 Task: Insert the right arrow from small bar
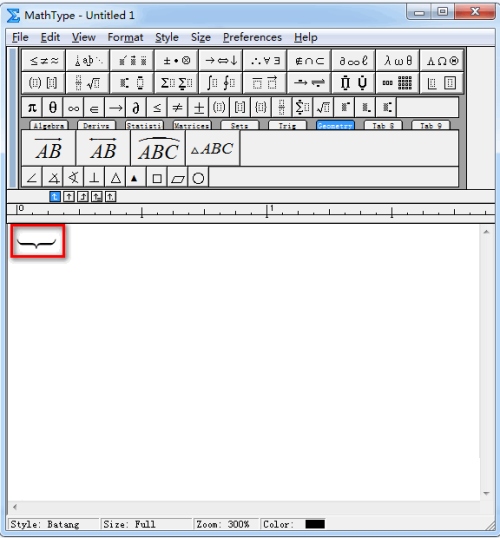[115, 108]
